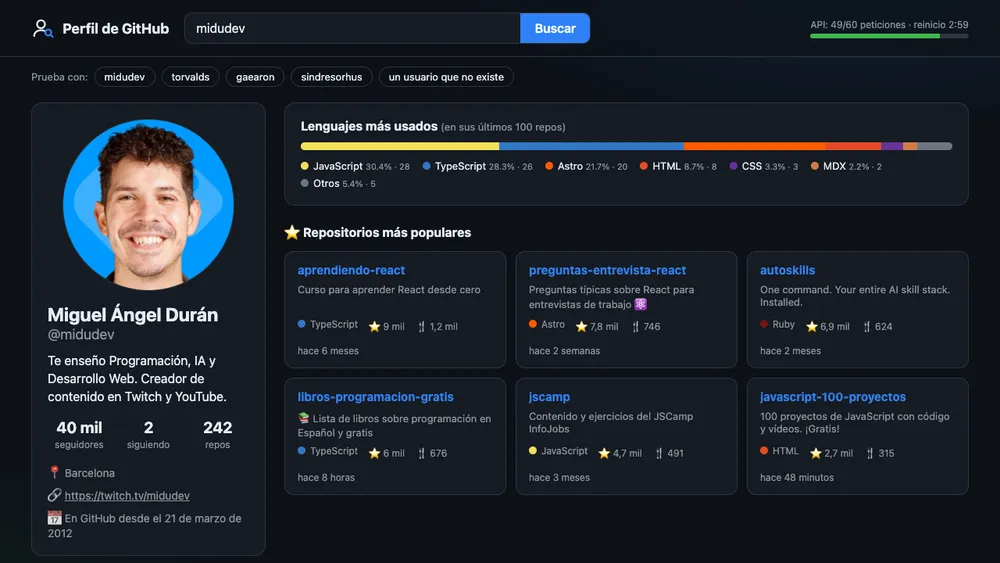Click the blue TypeScript legend dot
The height and width of the screenshot is (563, 1000).
(x=427, y=166)
